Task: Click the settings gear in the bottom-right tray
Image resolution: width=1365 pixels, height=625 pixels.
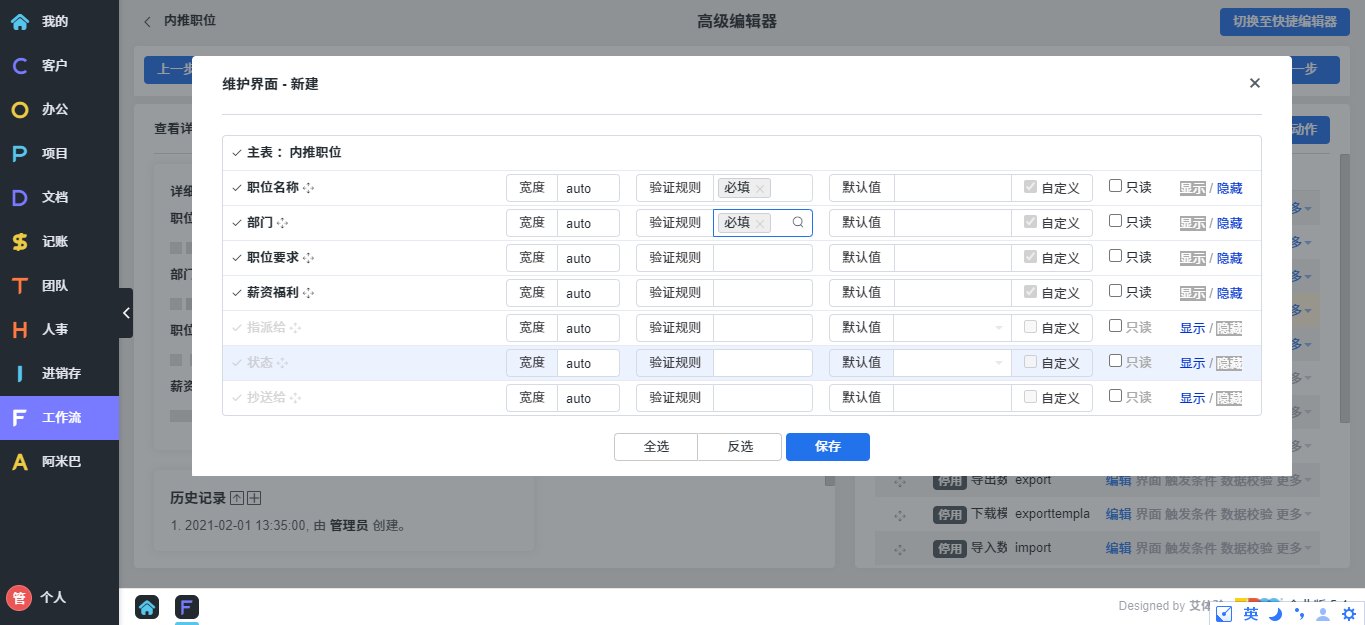Action: tap(1348, 614)
